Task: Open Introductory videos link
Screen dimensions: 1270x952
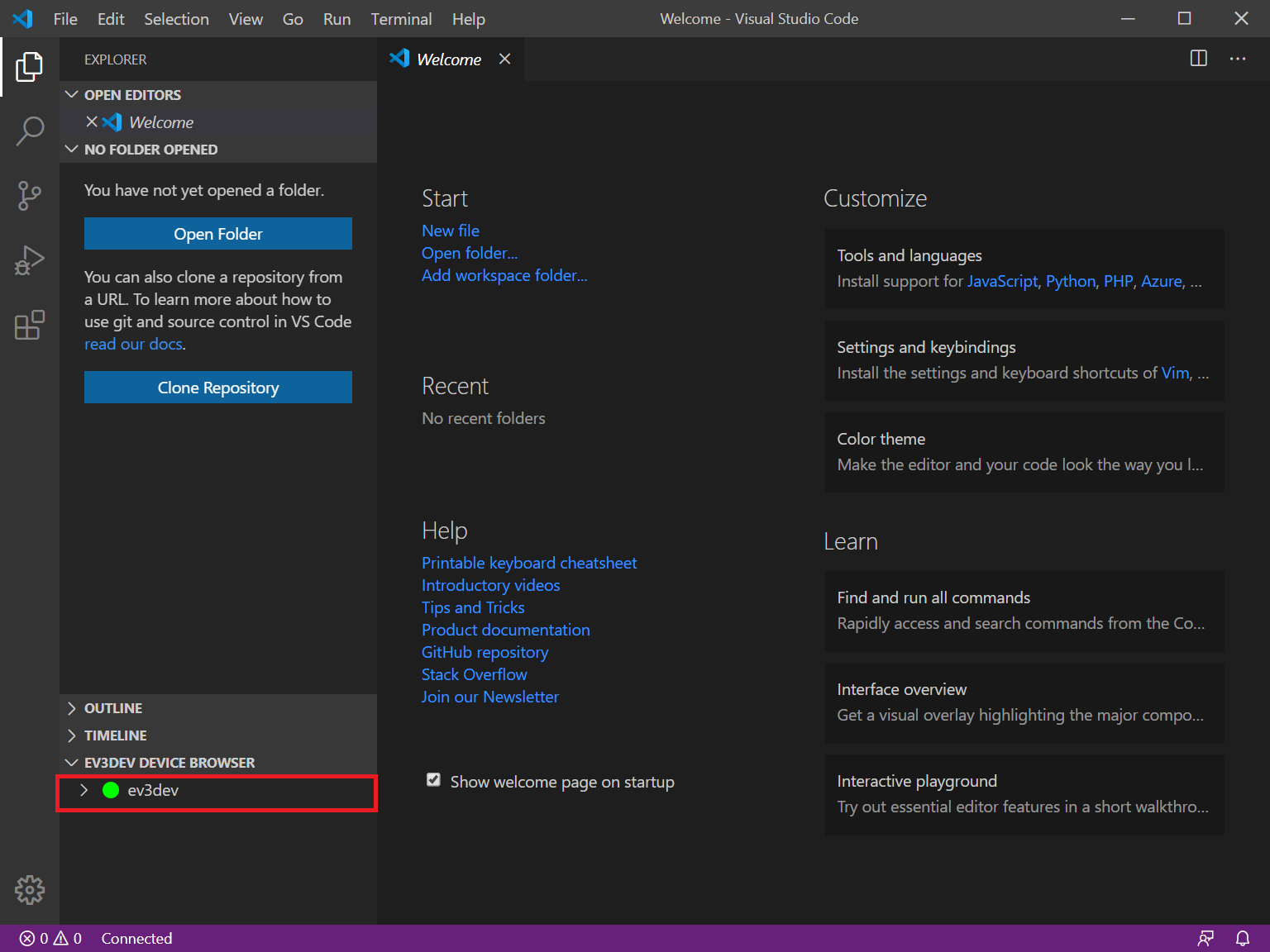Action: 490,585
